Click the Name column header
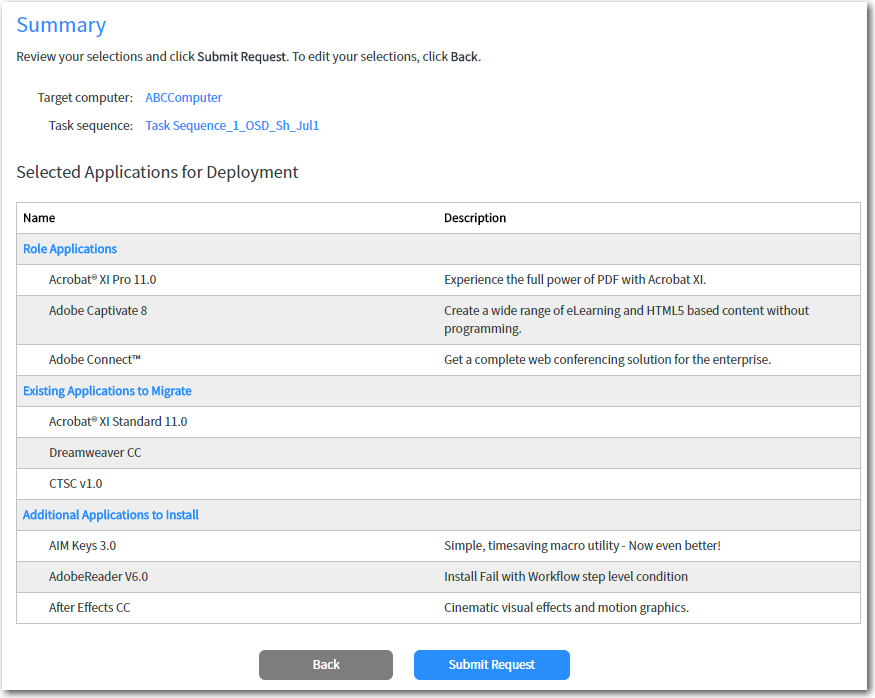The width and height of the screenshot is (875, 698). click(x=39, y=218)
